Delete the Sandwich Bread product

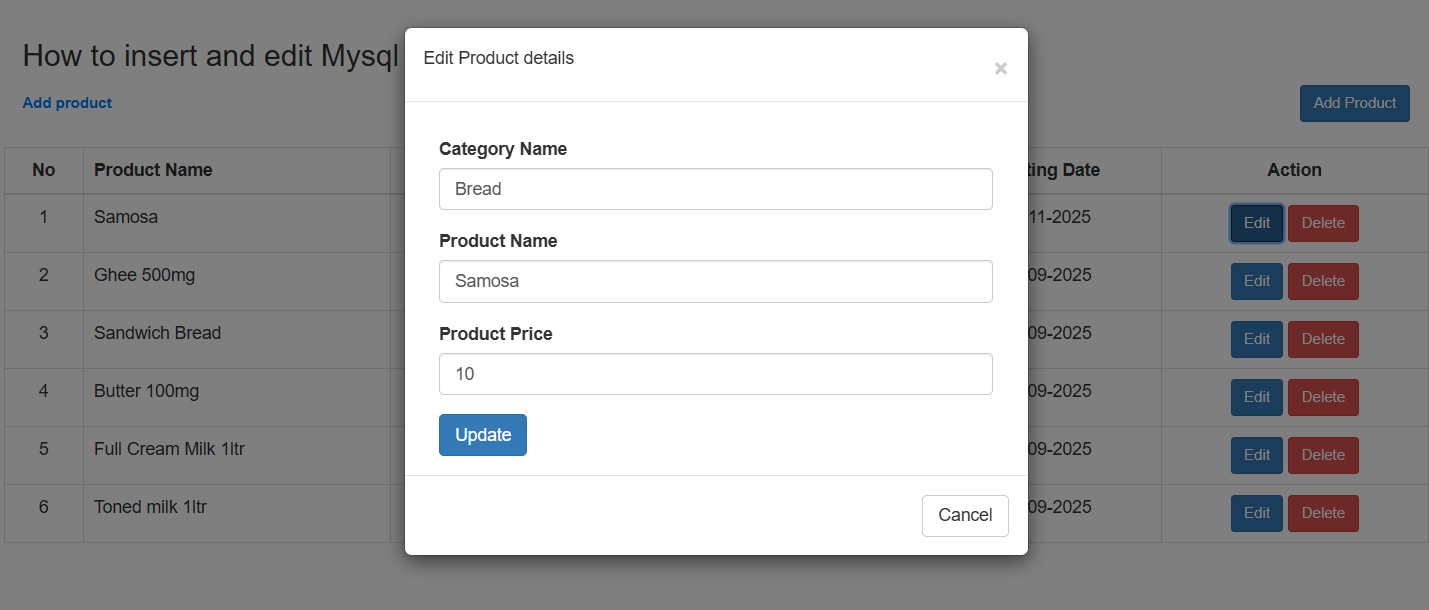(x=1322, y=339)
